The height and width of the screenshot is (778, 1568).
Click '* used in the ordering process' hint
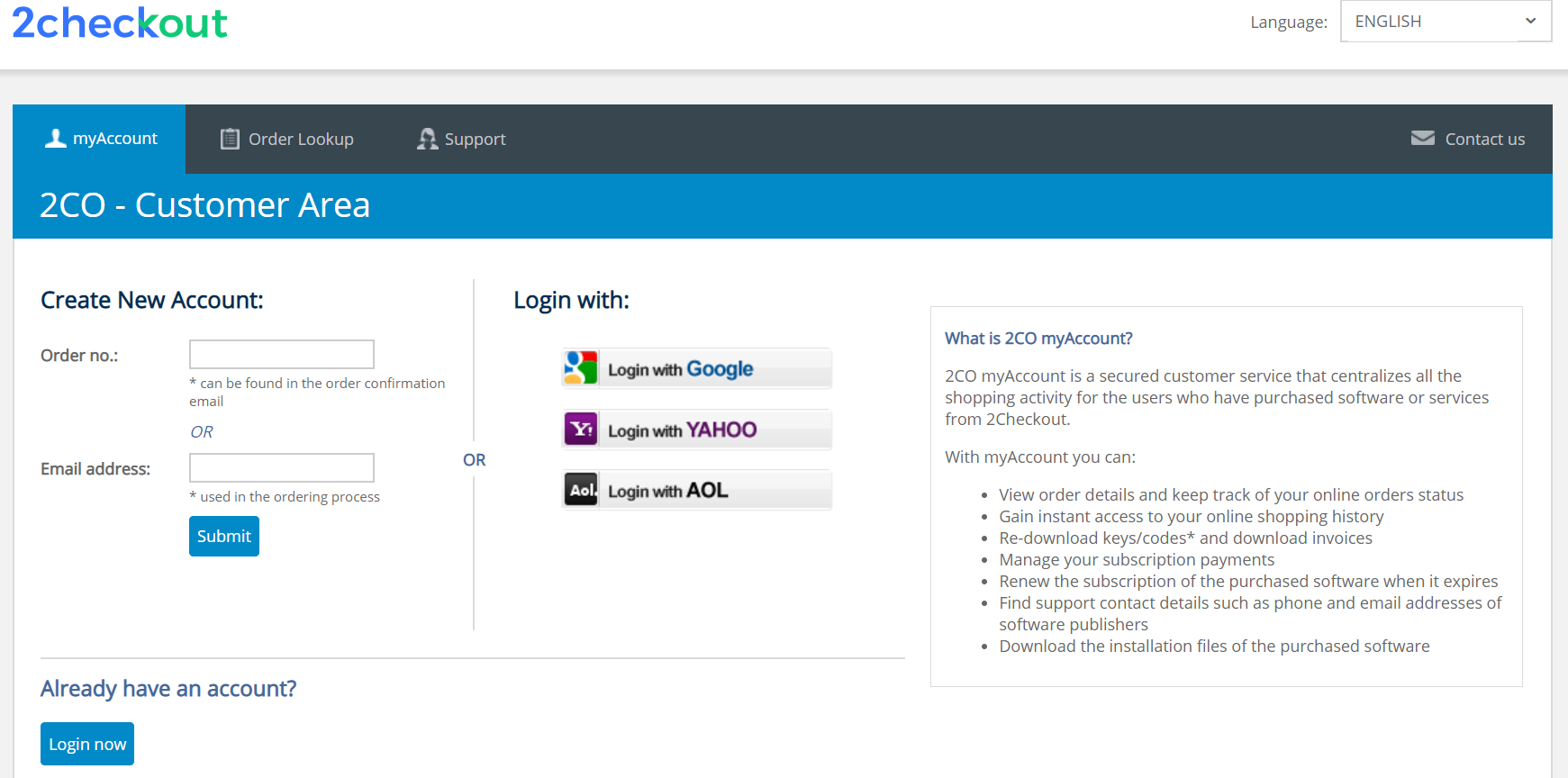(x=285, y=497)
